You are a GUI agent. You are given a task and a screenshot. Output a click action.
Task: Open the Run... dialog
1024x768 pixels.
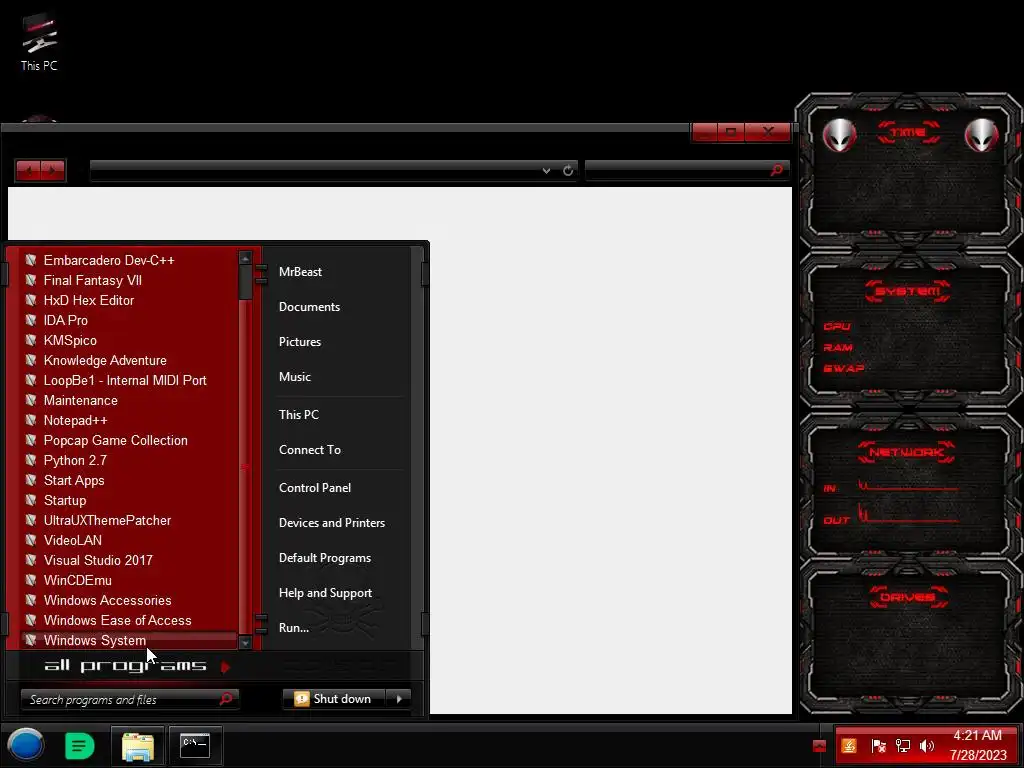[x=294, y=628]
